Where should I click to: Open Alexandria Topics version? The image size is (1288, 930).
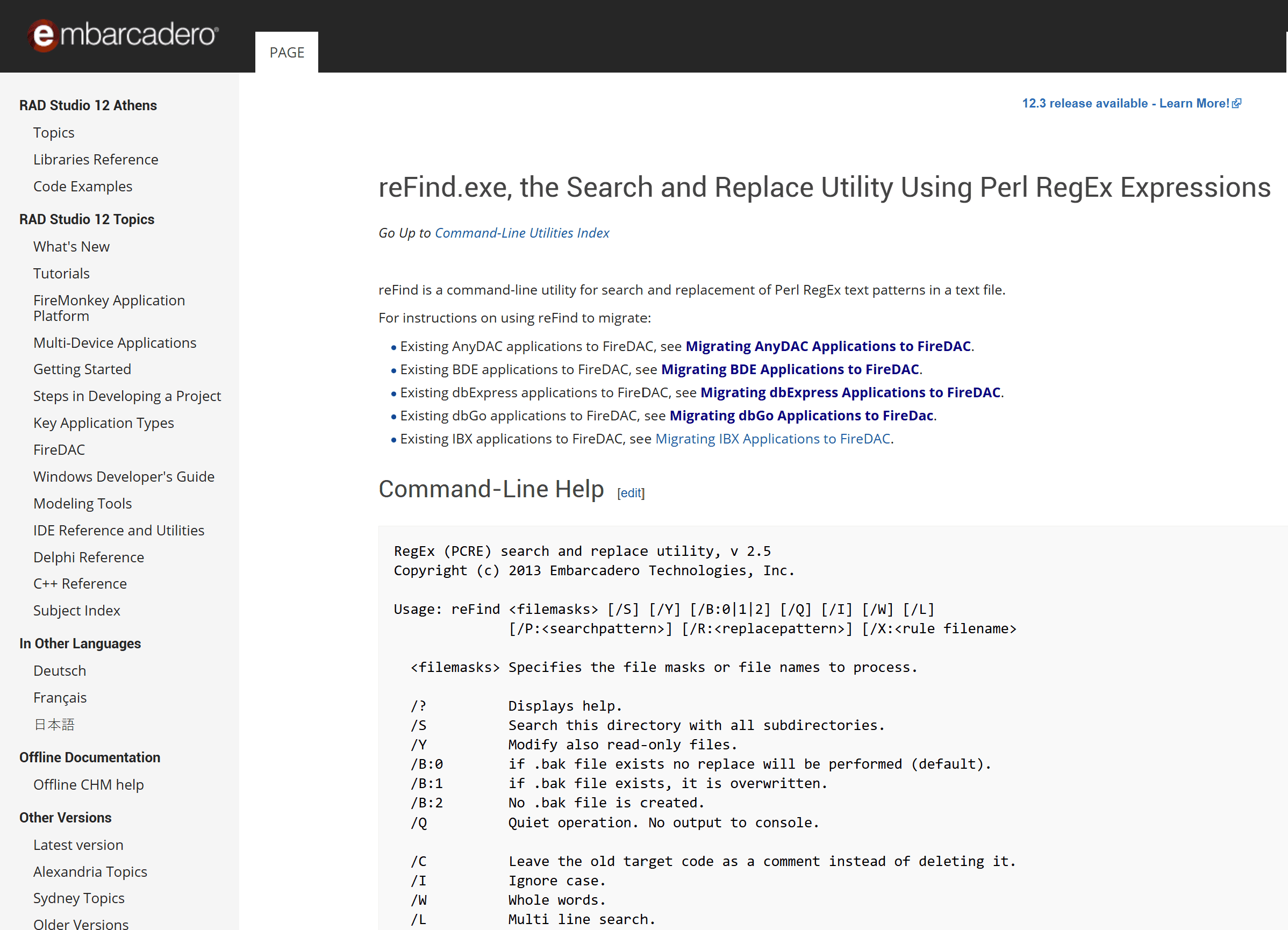pos(90,871)
